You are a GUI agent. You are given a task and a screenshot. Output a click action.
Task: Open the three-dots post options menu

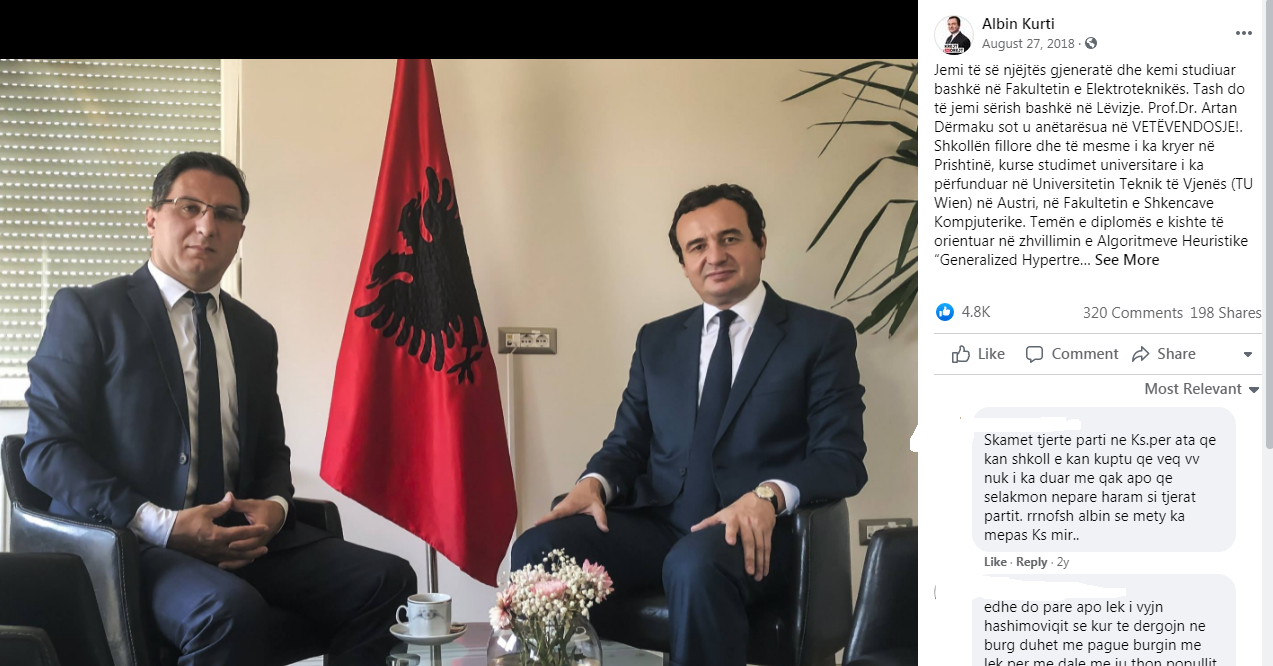coord(1243,33)
